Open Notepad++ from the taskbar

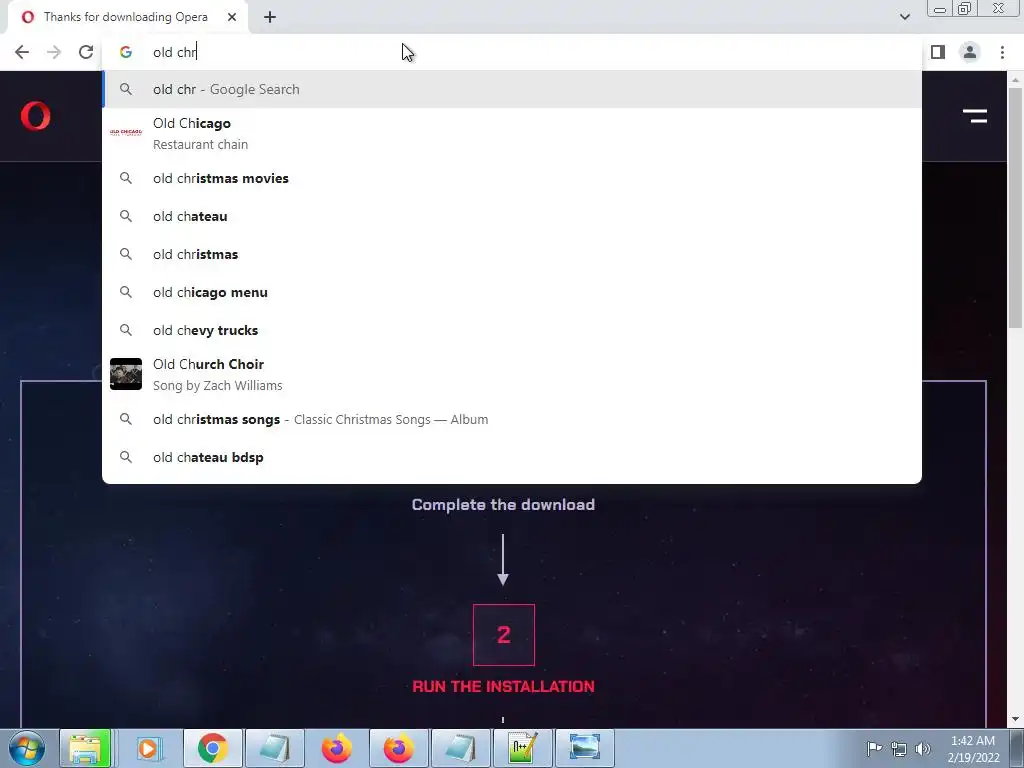pyautogui.click(x=522, y=748)
